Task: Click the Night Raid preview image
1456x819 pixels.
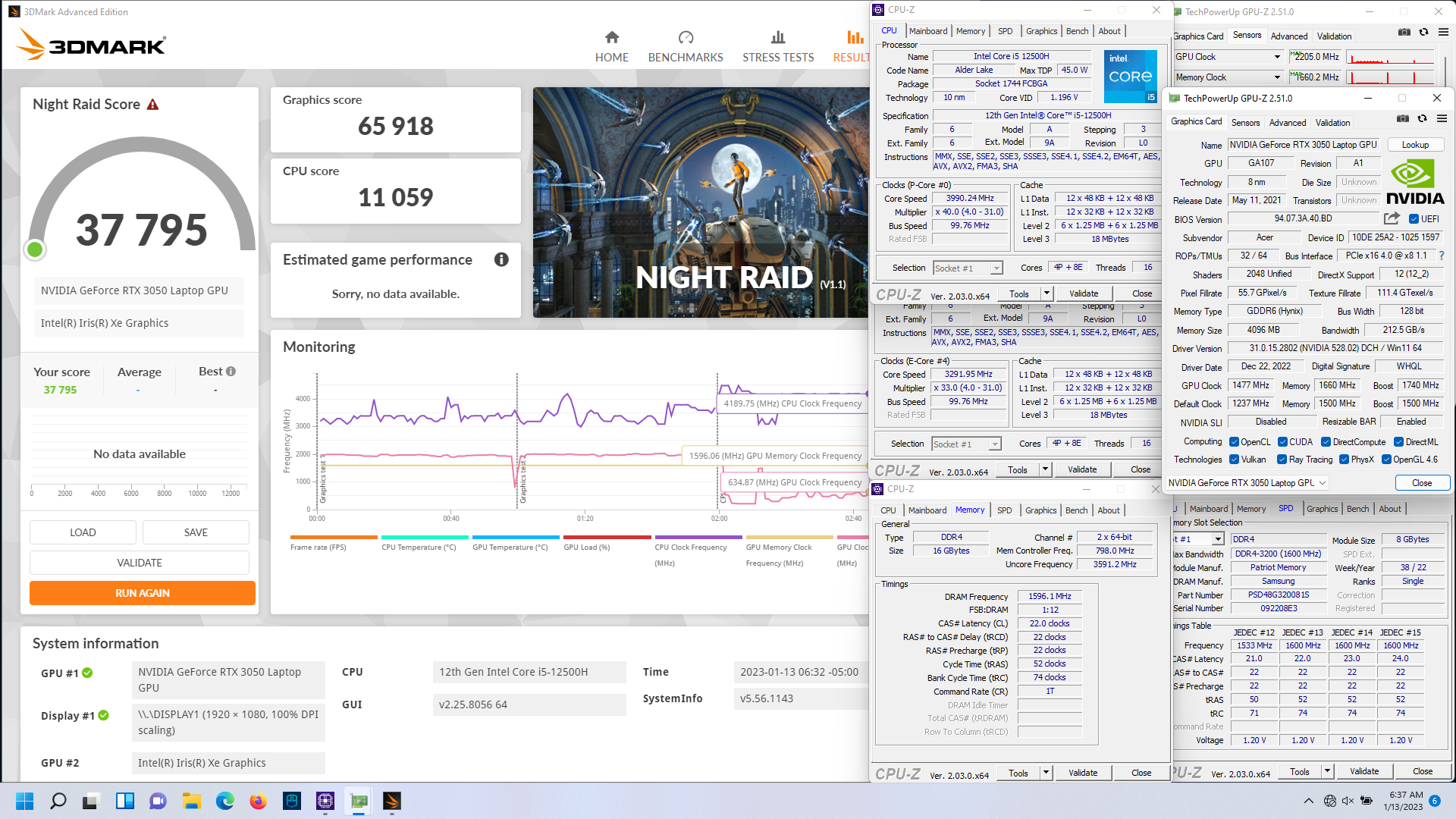Action: point(701,202)
